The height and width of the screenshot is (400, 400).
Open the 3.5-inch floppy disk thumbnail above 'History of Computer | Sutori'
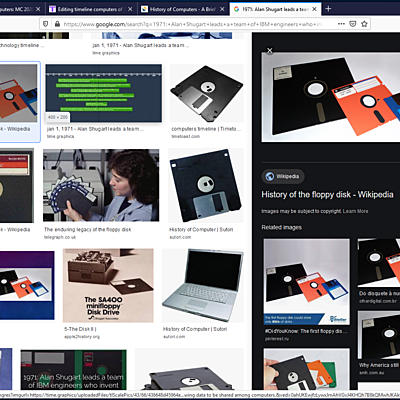pos(206,185)
